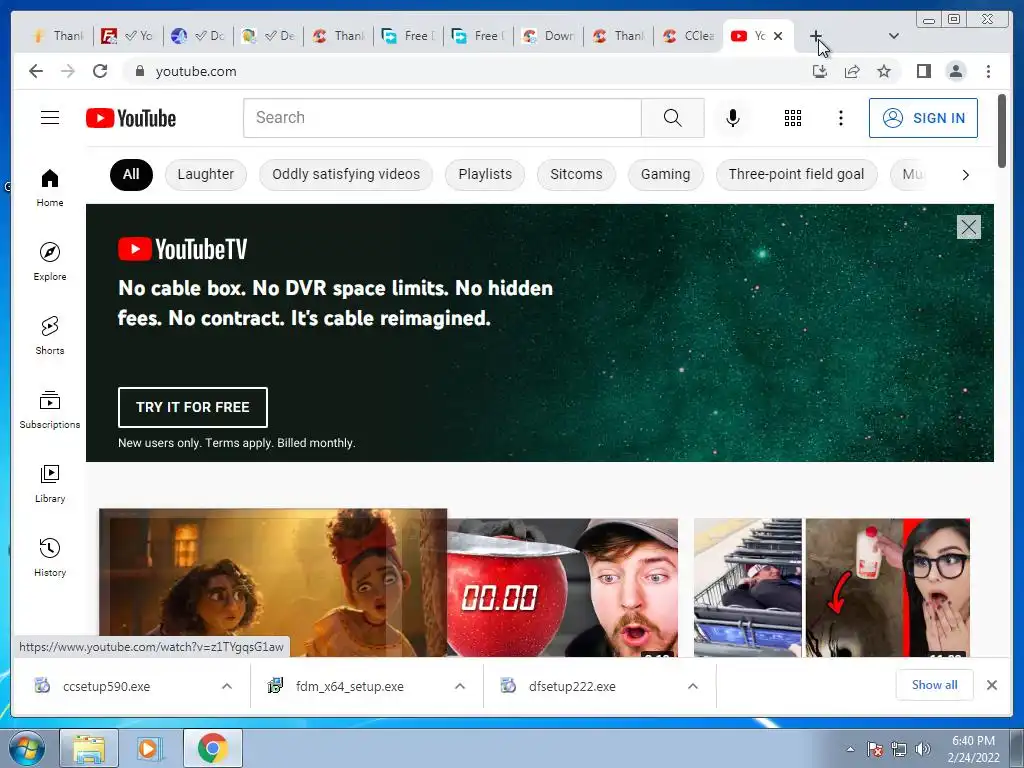
Task: Open the milk jug shocked girl thumbnail
Action: pyautogui.click(x=888, y=587)
